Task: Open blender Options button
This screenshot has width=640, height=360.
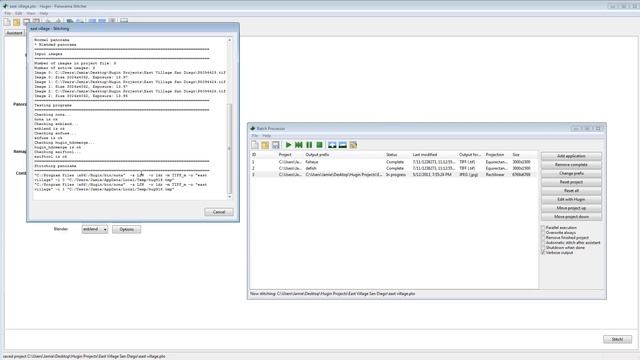Action: click(x=127, y=229)
